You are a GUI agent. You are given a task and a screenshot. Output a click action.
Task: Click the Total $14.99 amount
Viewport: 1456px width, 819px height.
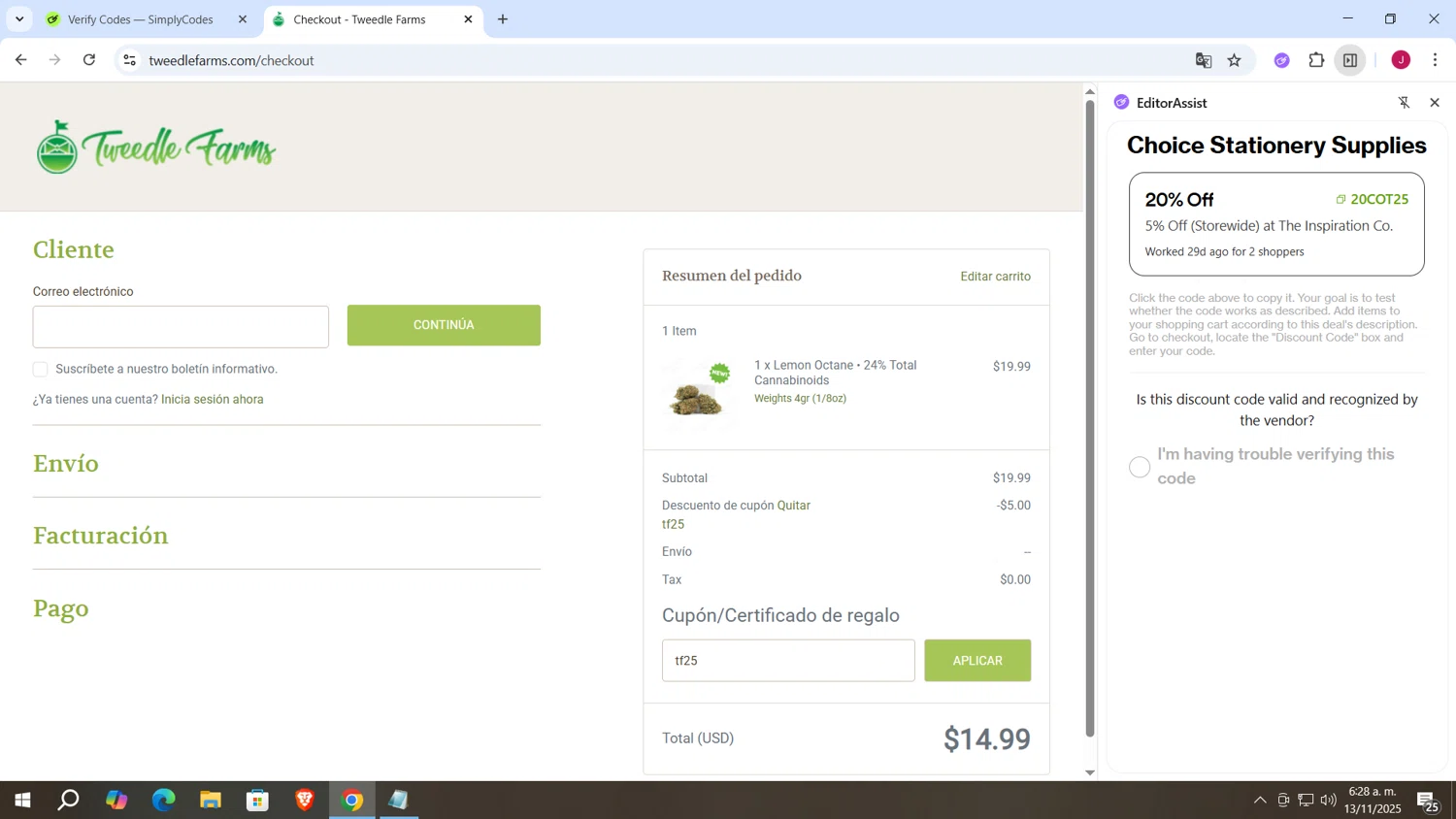987,739
